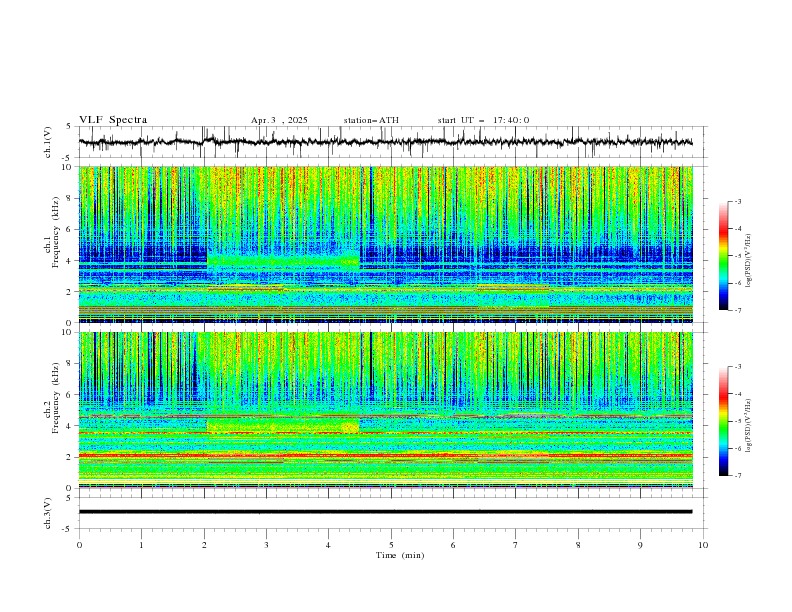Screen dimensions: 792x612
Task: Click the ch.2 frequency tick label 6
Action: 71,395
